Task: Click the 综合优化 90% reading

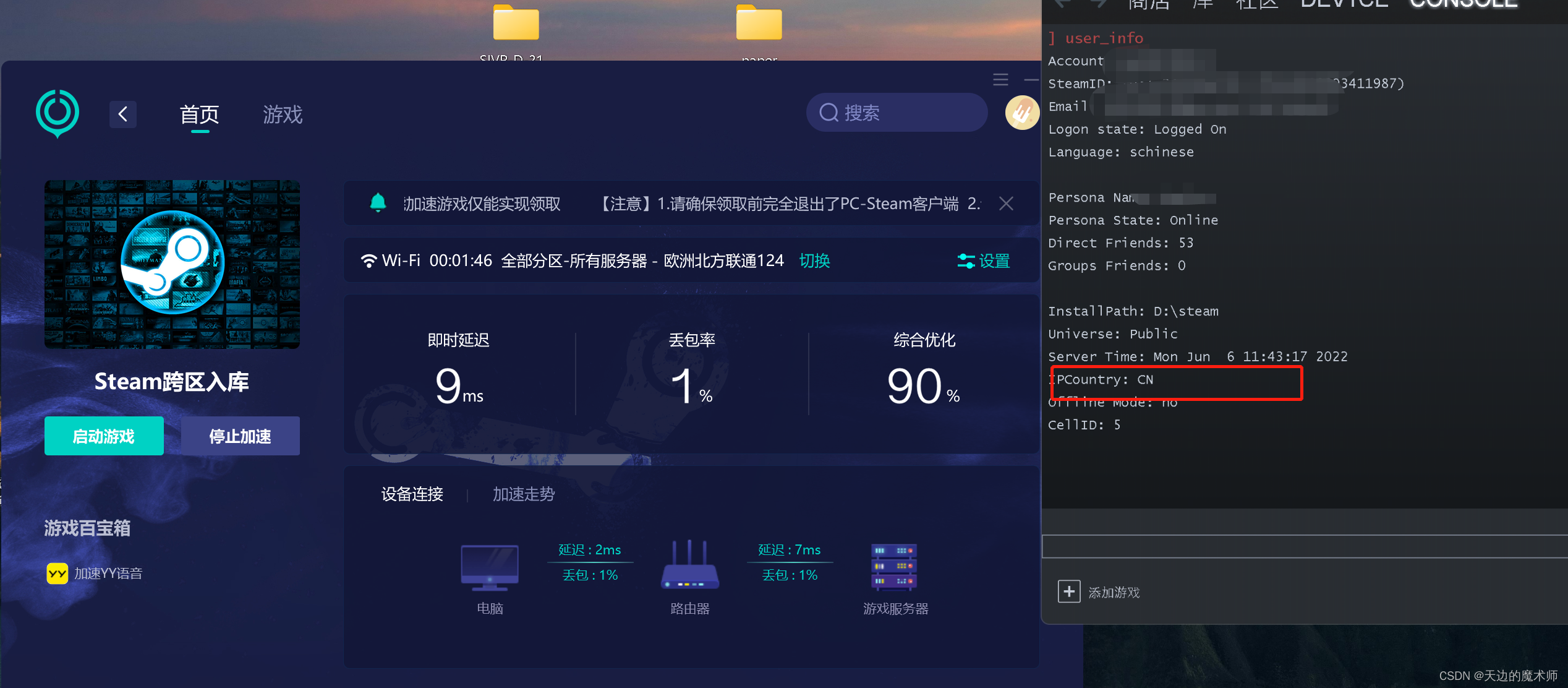Action: point(924,385)
